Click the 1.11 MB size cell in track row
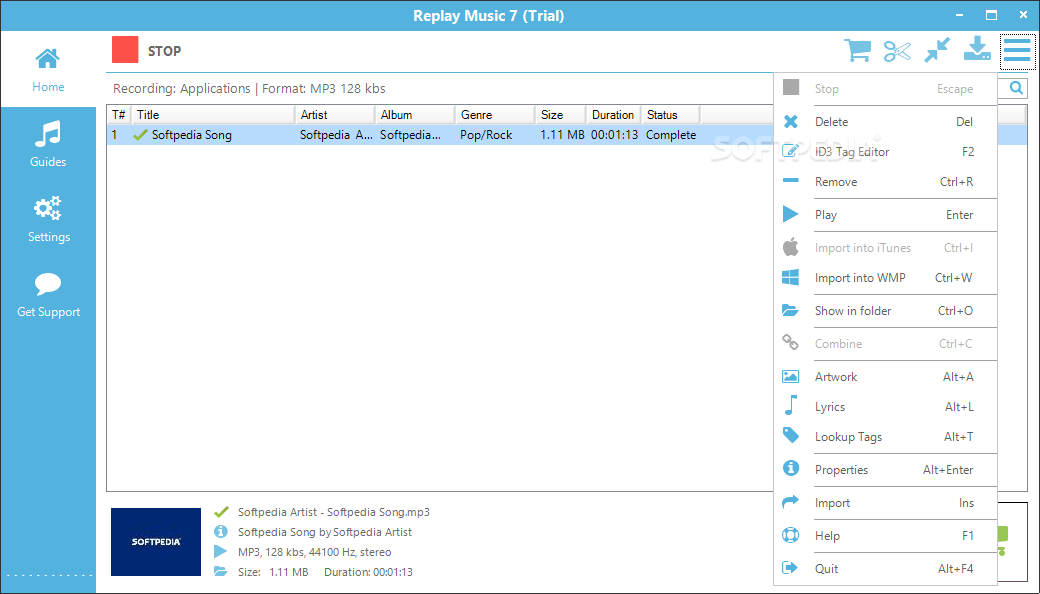The height and width of the screenshot is (594, 1040). [x=562, y=135]
